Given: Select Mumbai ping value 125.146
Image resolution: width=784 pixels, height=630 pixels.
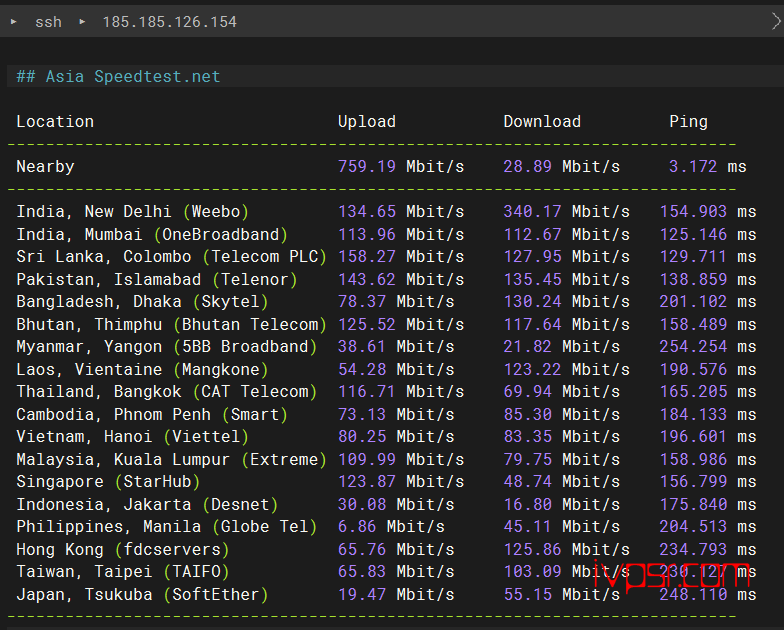Looking at the screenshot, I should 693,234.
